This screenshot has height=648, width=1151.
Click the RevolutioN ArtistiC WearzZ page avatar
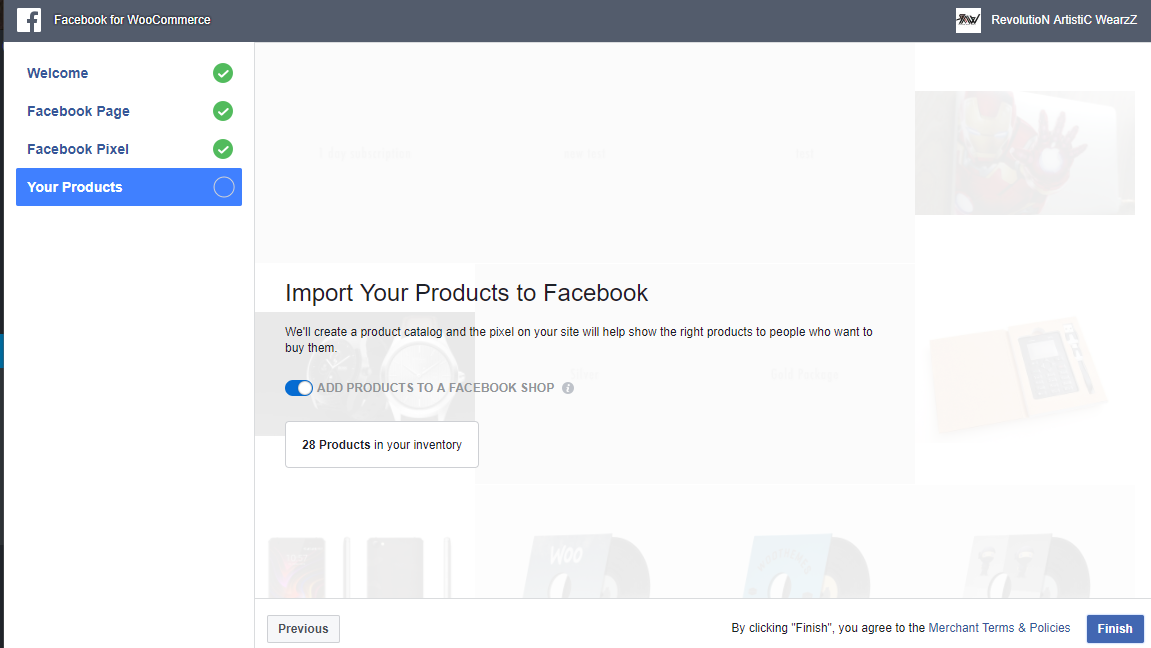point(968,20)
